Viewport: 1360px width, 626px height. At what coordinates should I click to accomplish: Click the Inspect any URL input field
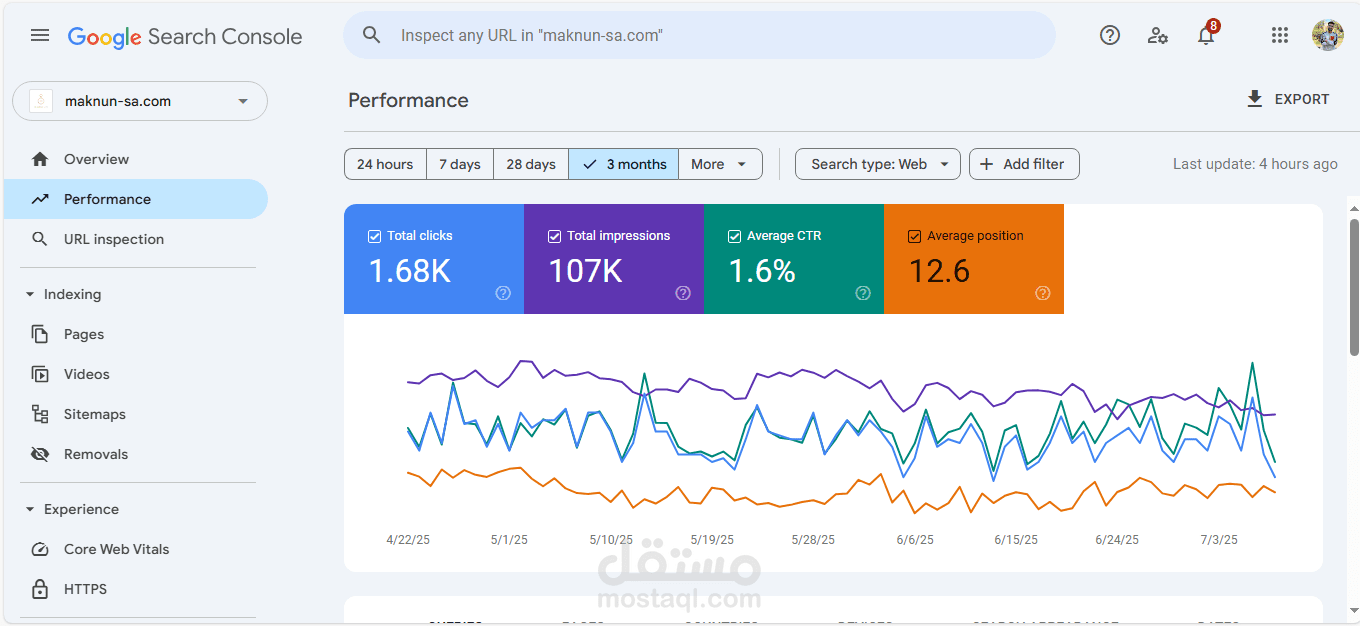700,35
